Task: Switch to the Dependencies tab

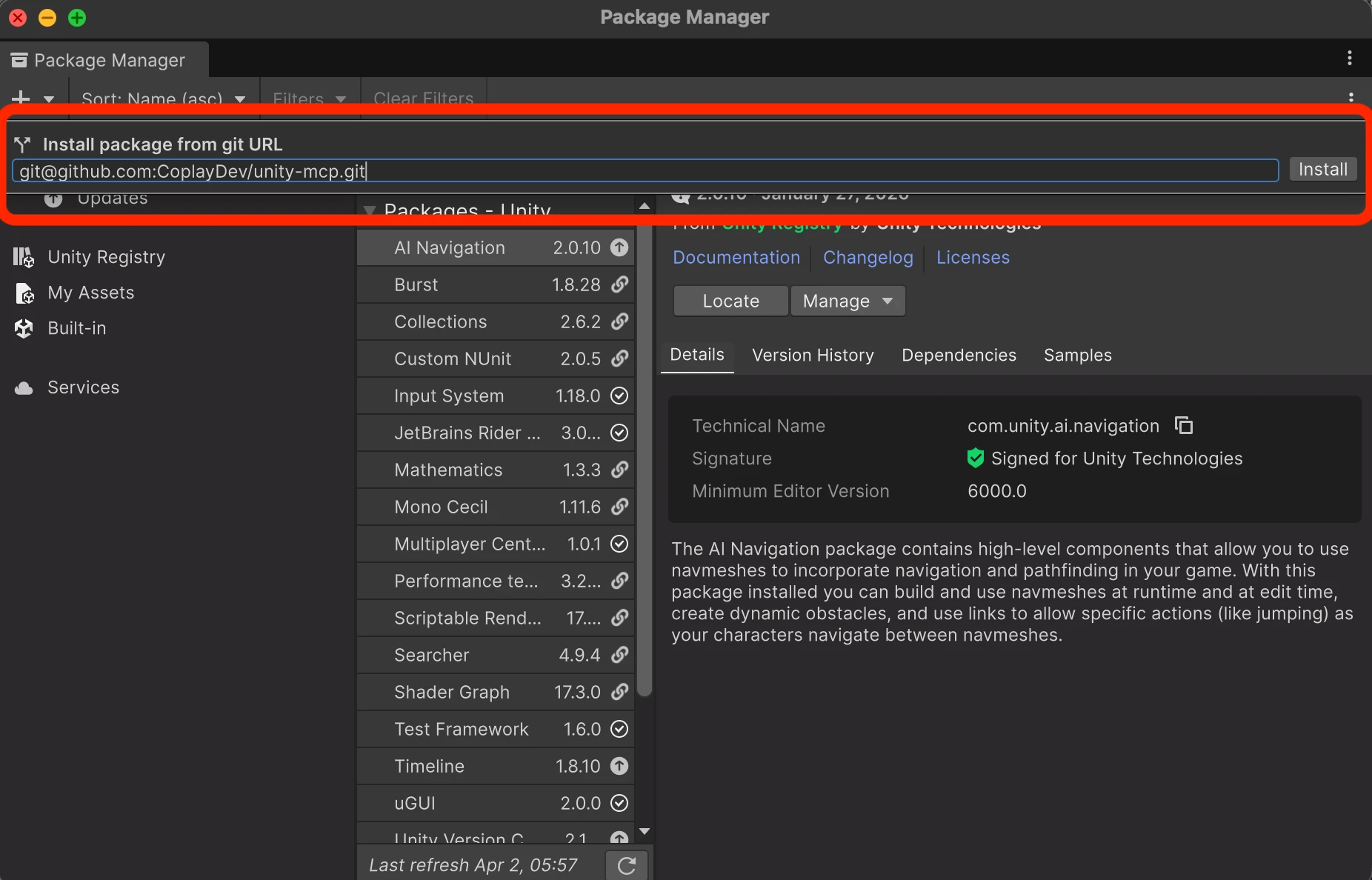Action: [959, 356]
